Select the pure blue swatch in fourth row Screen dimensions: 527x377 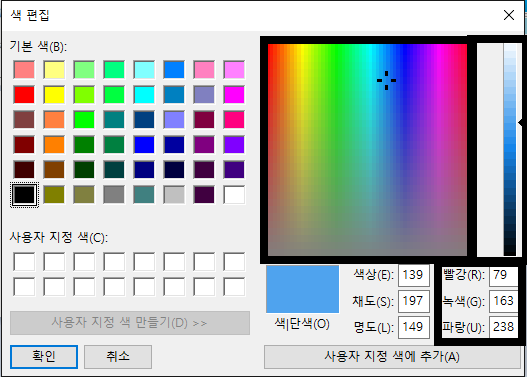point(144,144)
